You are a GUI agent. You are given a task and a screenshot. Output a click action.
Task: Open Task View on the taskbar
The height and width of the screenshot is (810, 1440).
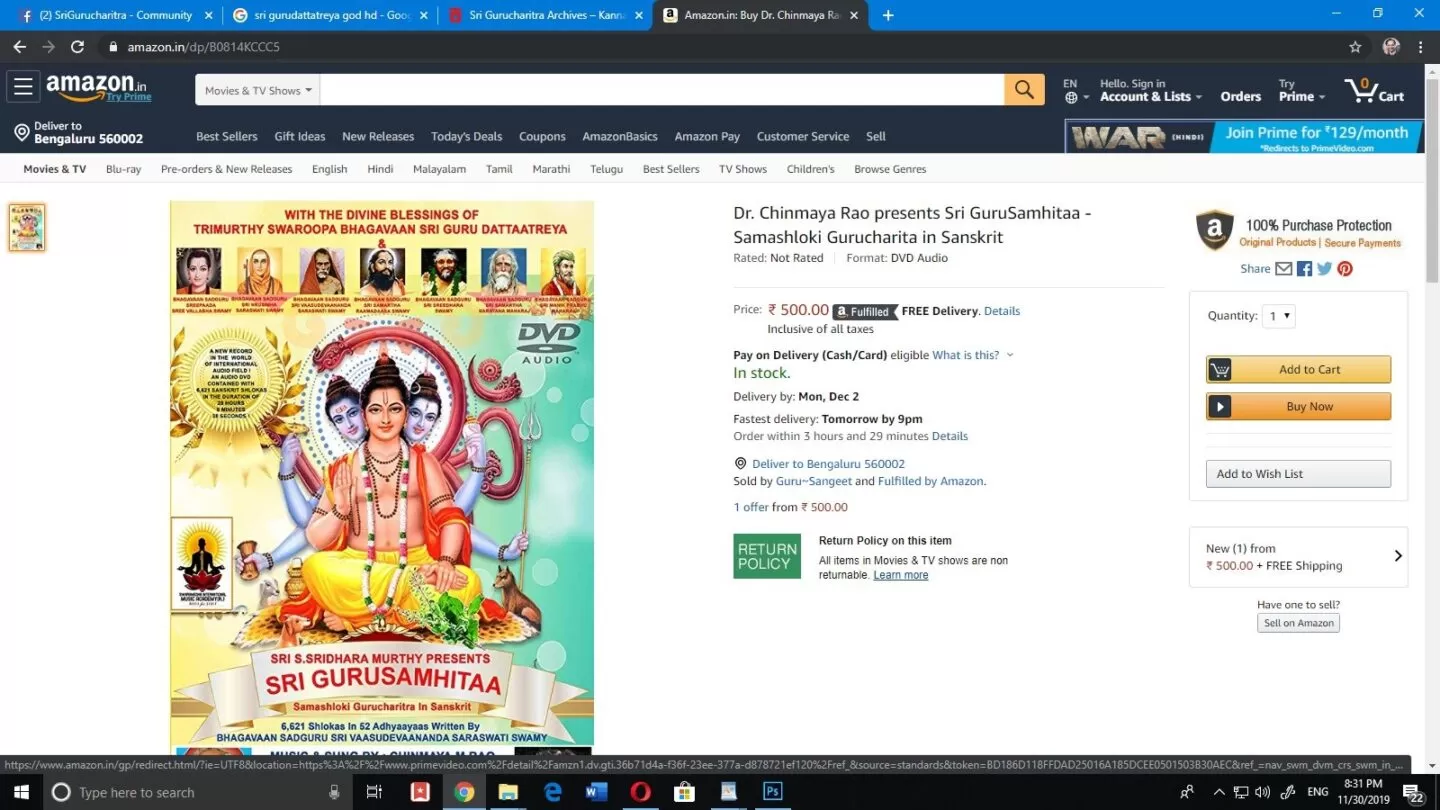coord(375,792)
